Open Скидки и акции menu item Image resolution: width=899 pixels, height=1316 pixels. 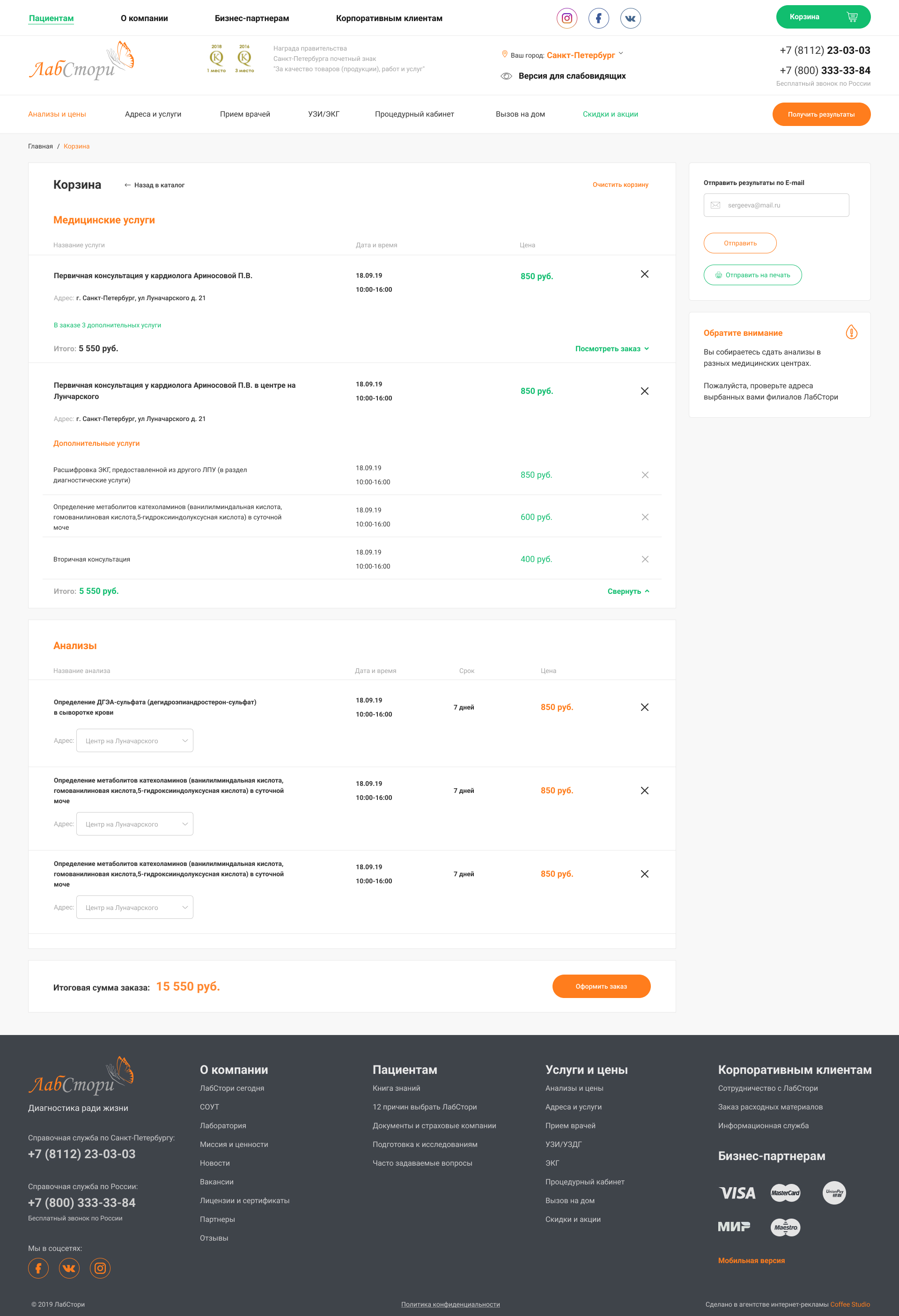(x=610, y=114)
